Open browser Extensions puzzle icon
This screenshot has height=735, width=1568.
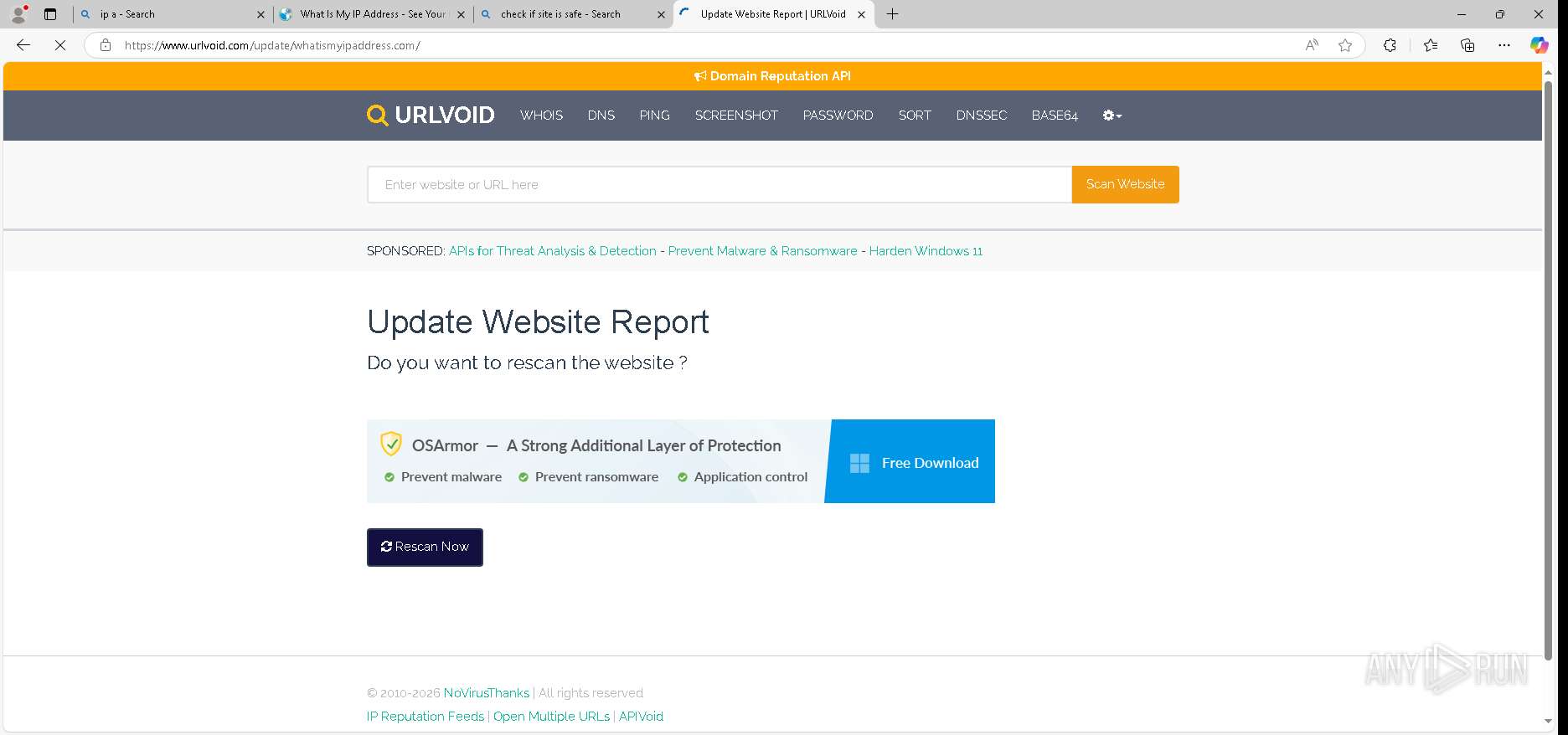[1390, 45]
